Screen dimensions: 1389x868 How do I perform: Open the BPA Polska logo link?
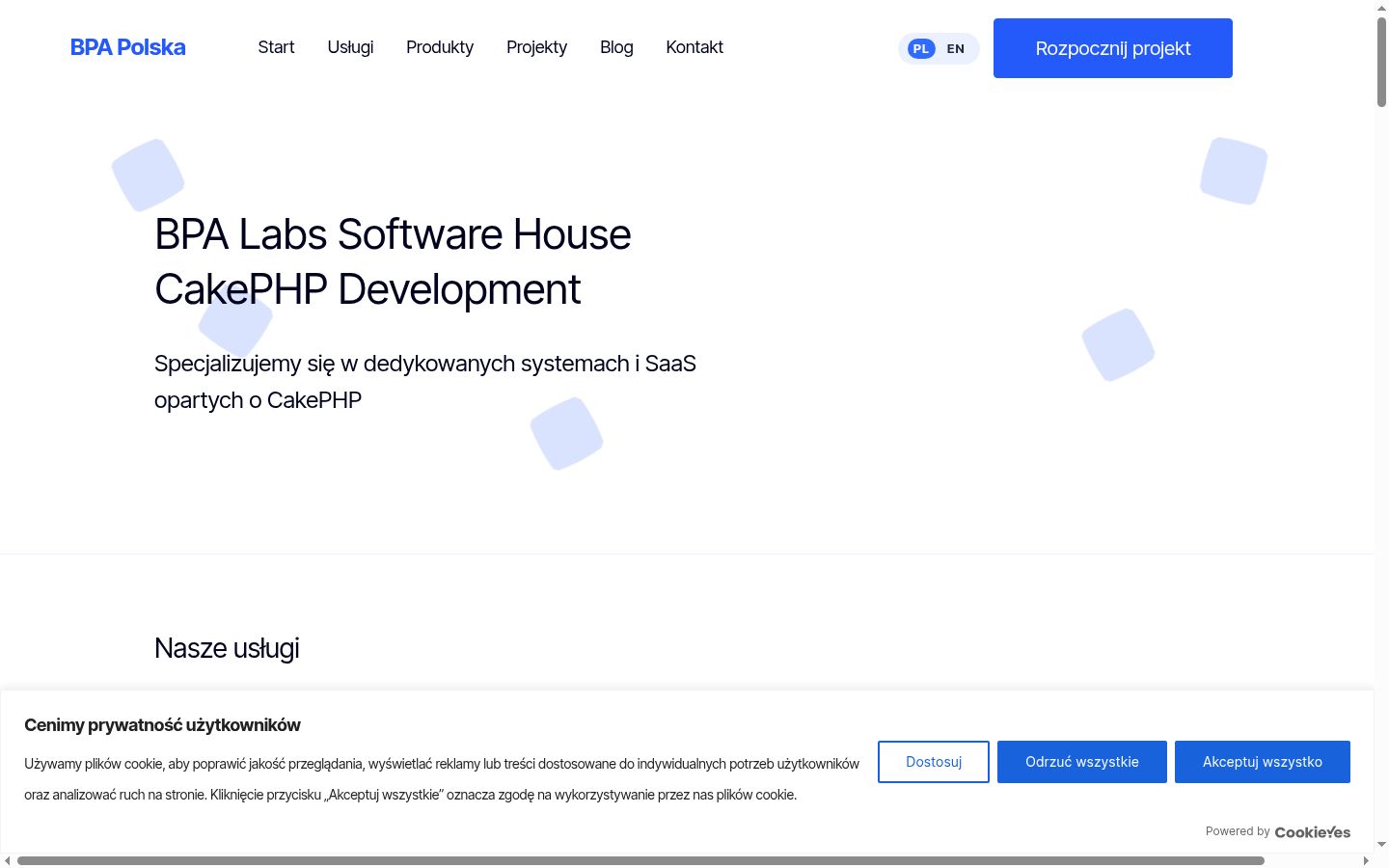128,47
